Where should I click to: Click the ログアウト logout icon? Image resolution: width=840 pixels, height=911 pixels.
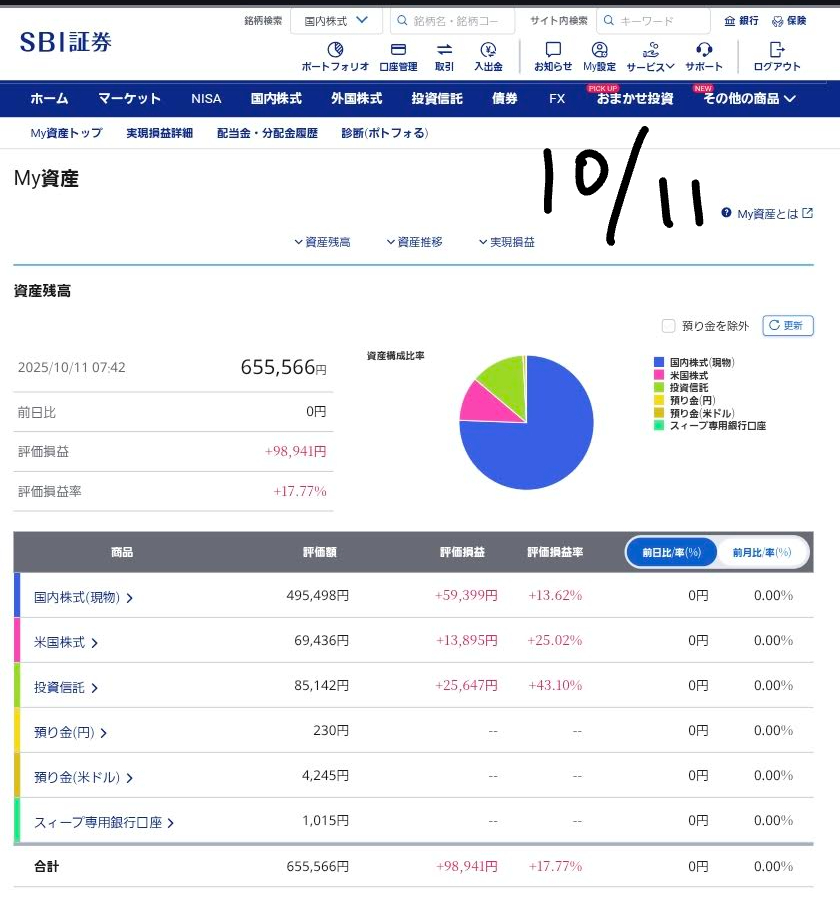(776, 51)
